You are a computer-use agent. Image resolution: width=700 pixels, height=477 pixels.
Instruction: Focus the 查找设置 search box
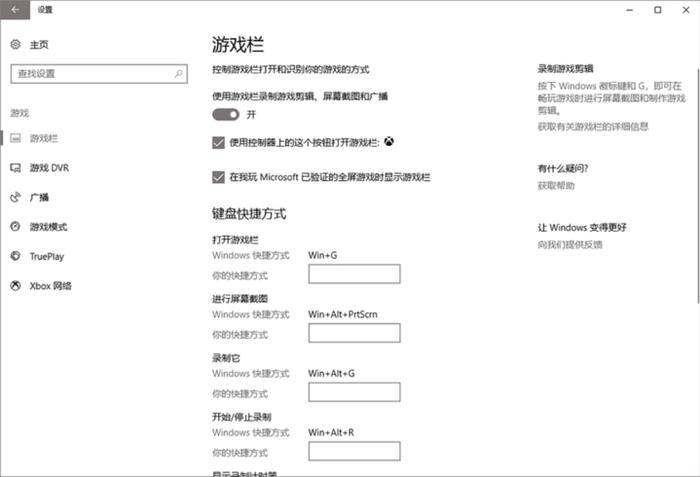tap(99, 74)
